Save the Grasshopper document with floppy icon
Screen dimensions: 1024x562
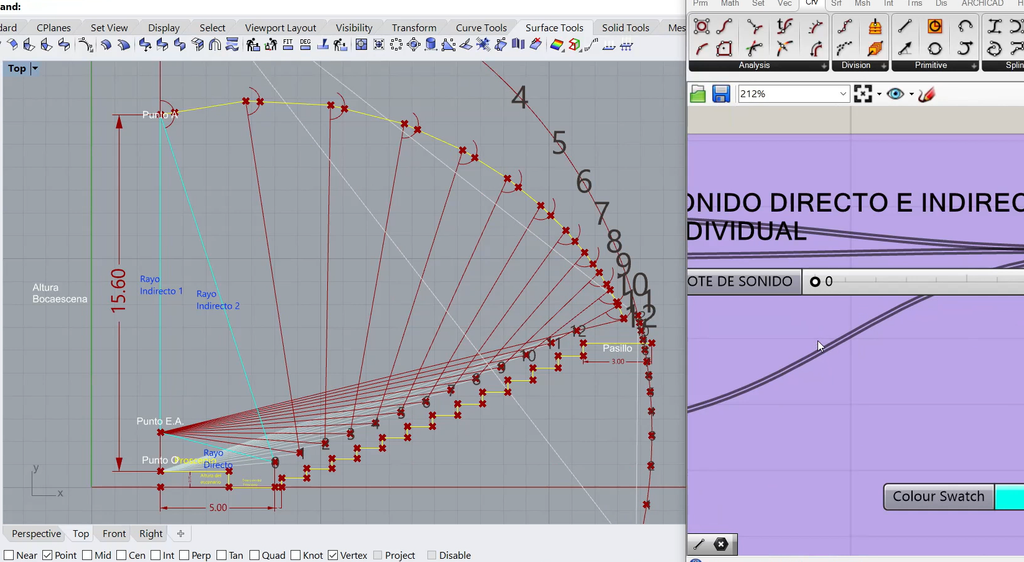(721, 94)
